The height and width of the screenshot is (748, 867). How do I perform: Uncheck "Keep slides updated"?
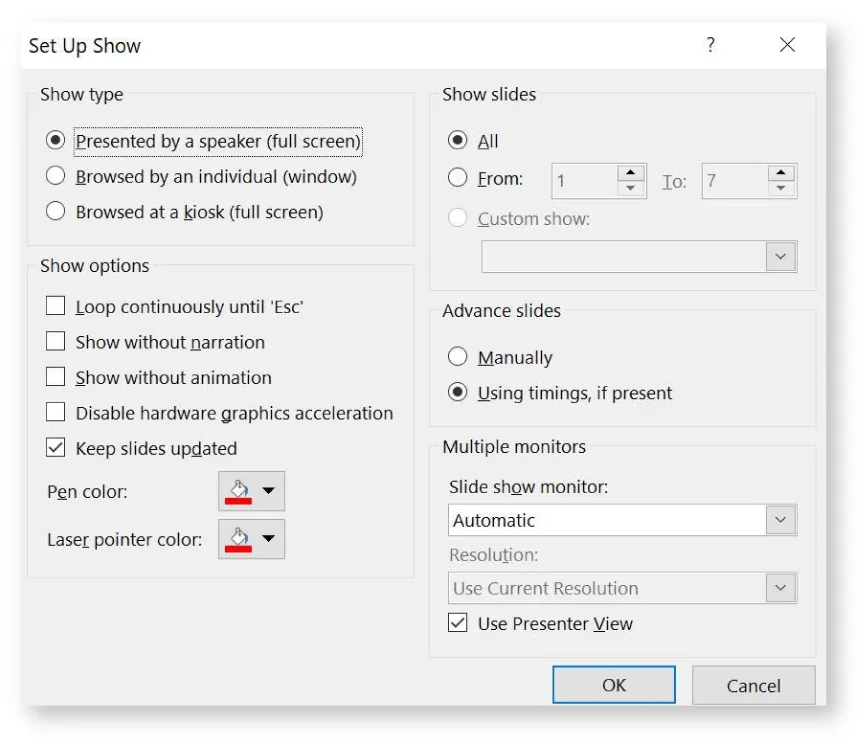pyautogui.click(x=55, y=448)
